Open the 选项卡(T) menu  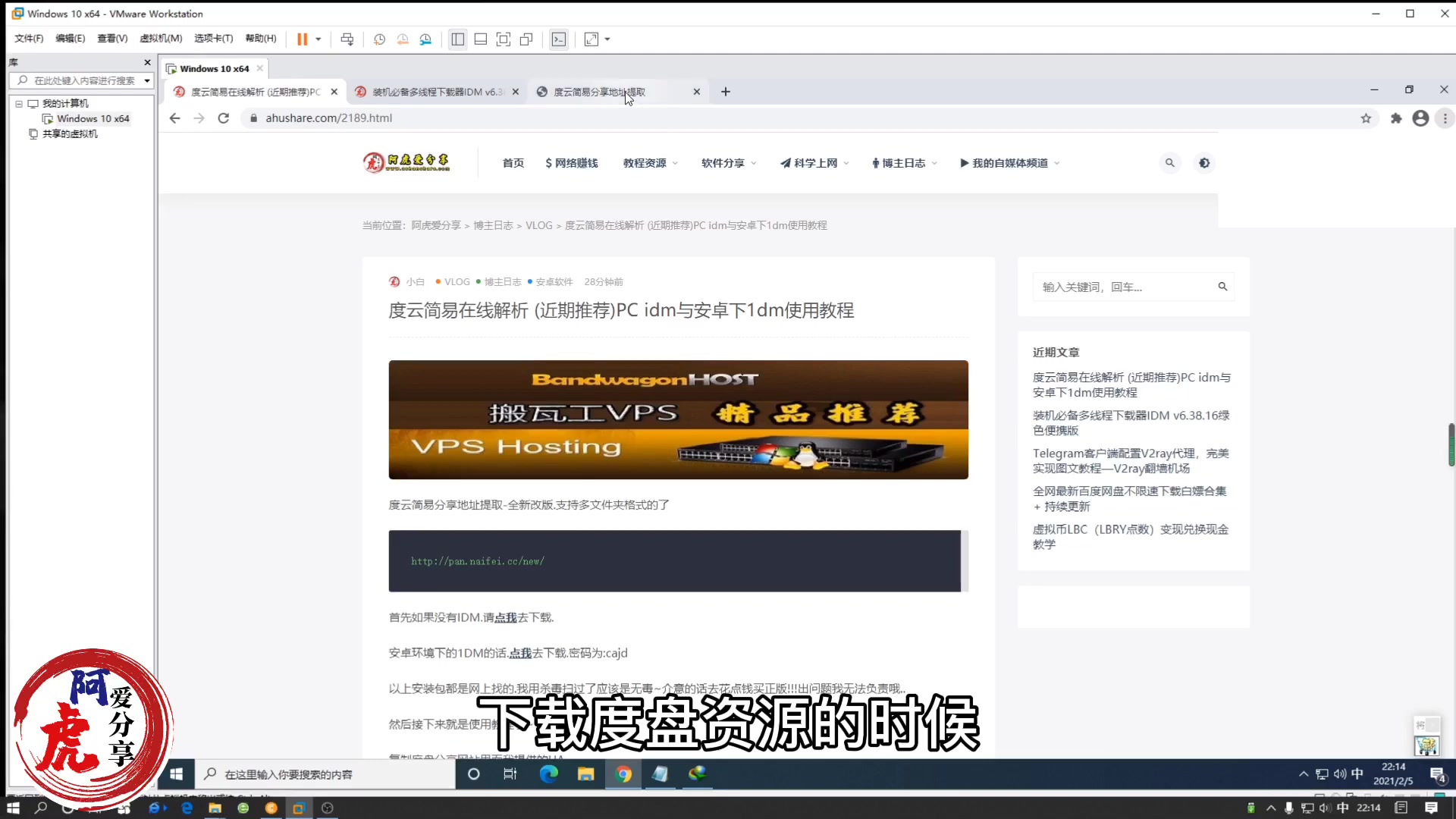(x=213, y=38)
